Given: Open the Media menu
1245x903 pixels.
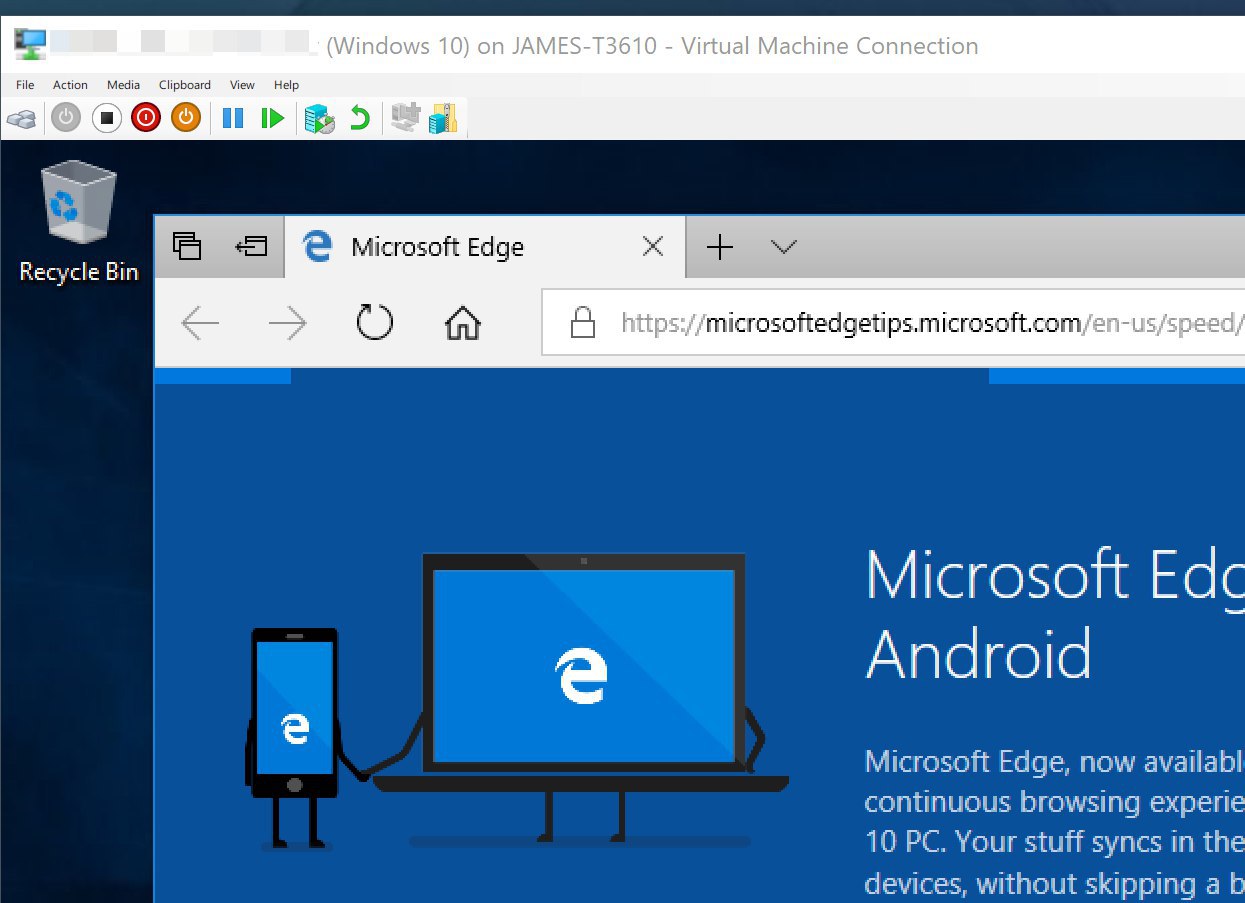Looking at the screenshot, I should 123,85.
